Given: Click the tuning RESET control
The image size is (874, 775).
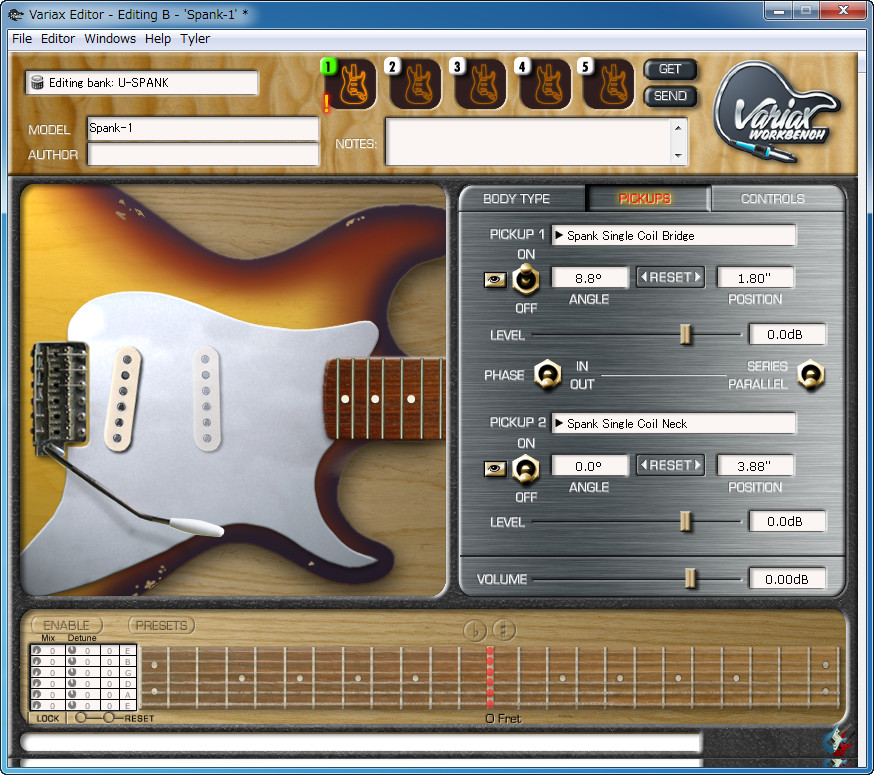Looking at the screenshot, I should coord(139,718).
